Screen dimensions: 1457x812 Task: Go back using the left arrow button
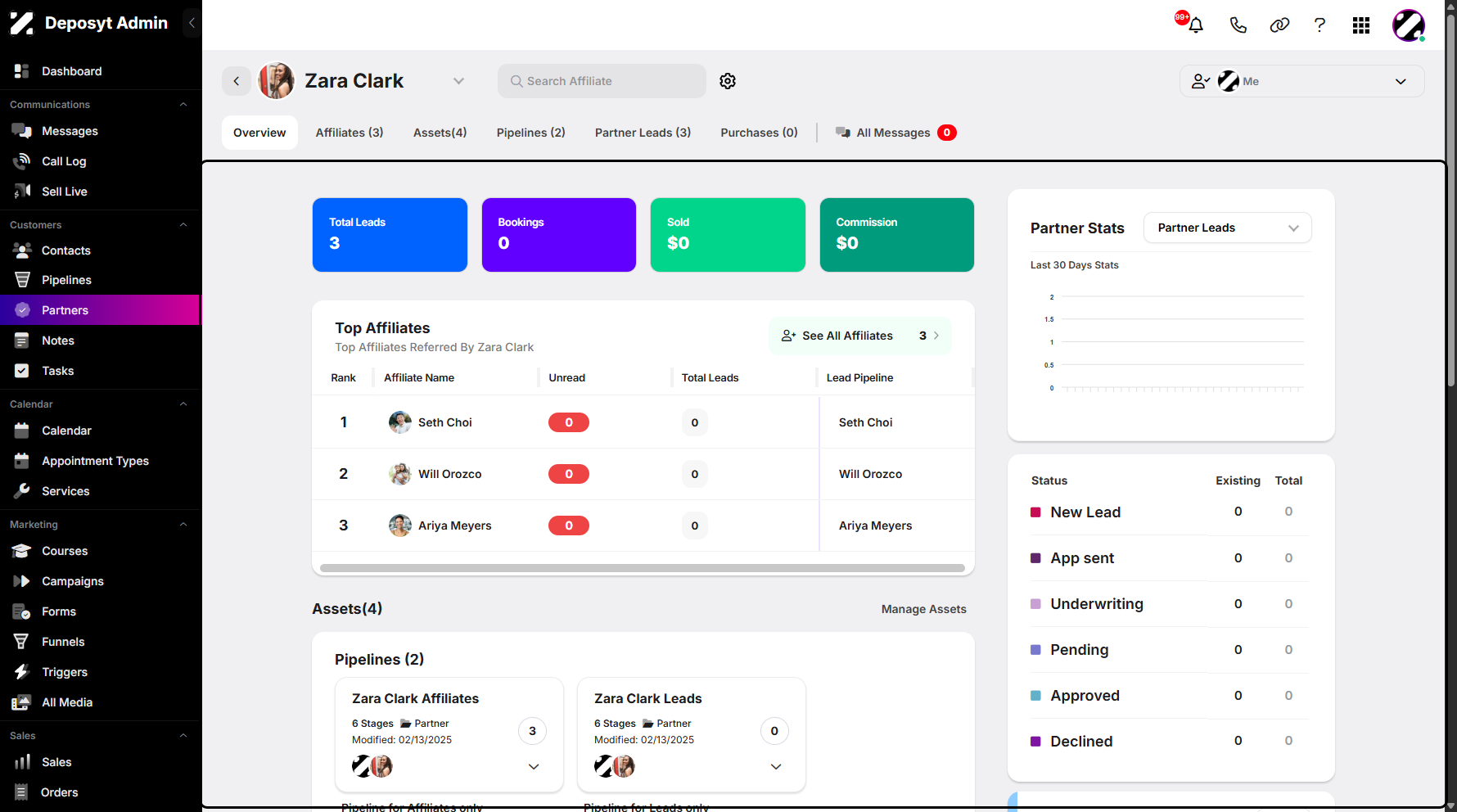point(237,81)
